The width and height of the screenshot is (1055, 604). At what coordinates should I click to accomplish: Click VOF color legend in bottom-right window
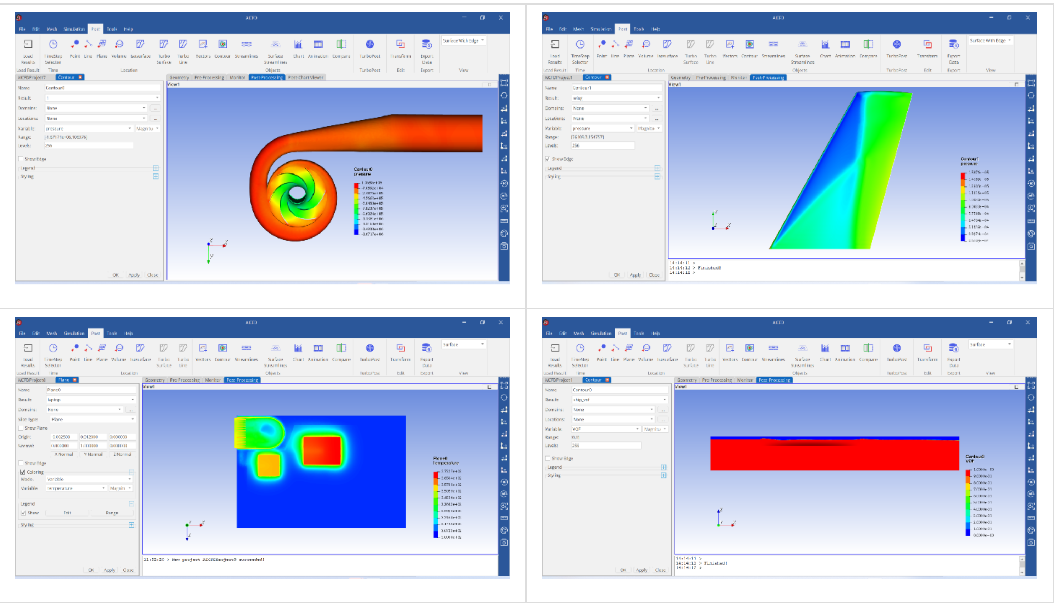point(980,496)
